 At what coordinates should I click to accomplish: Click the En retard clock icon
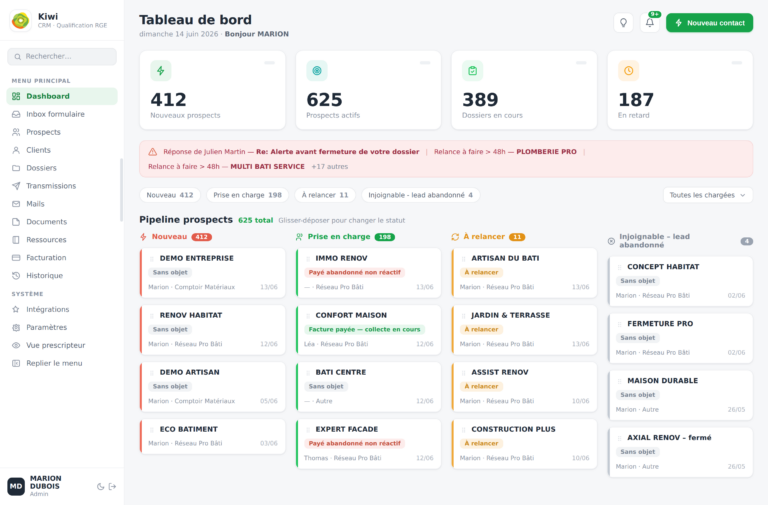(x=628, y=71)
